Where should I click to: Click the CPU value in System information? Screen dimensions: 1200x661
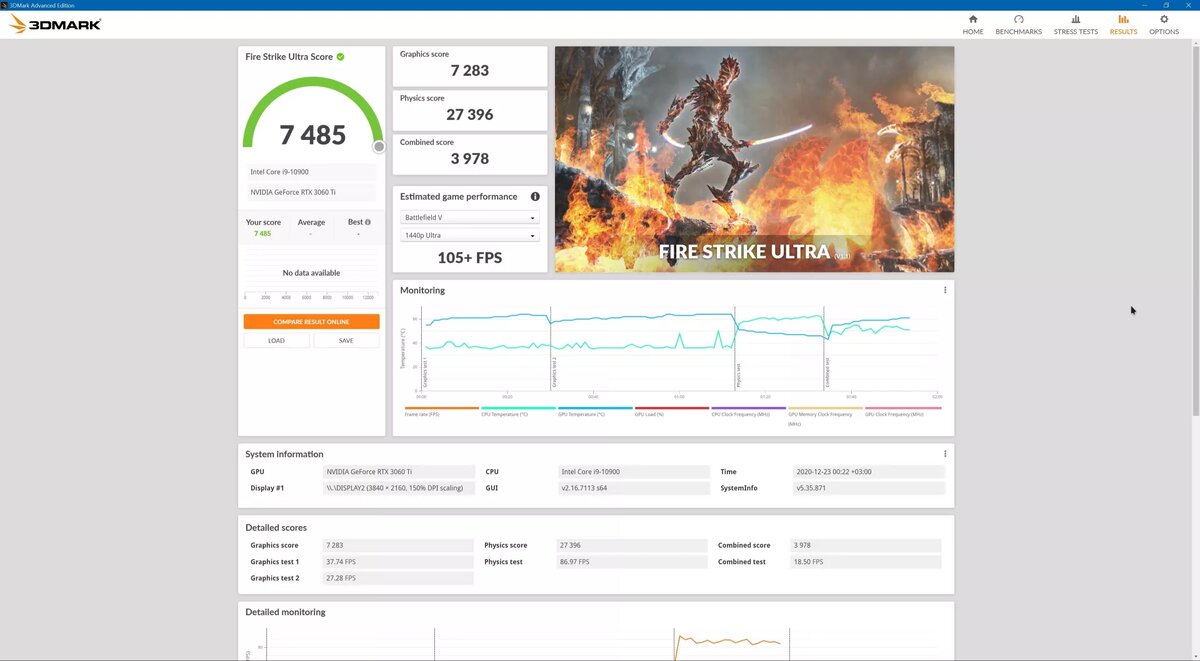pyautogui.click(x=634, y=471)
